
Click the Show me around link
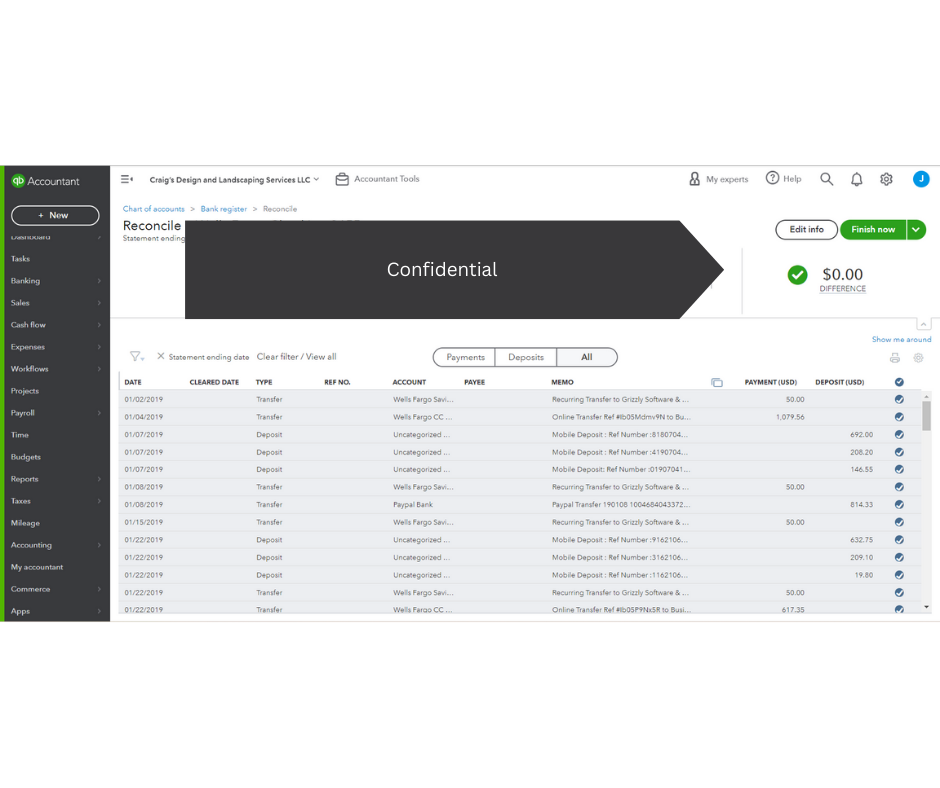point(901,339)
